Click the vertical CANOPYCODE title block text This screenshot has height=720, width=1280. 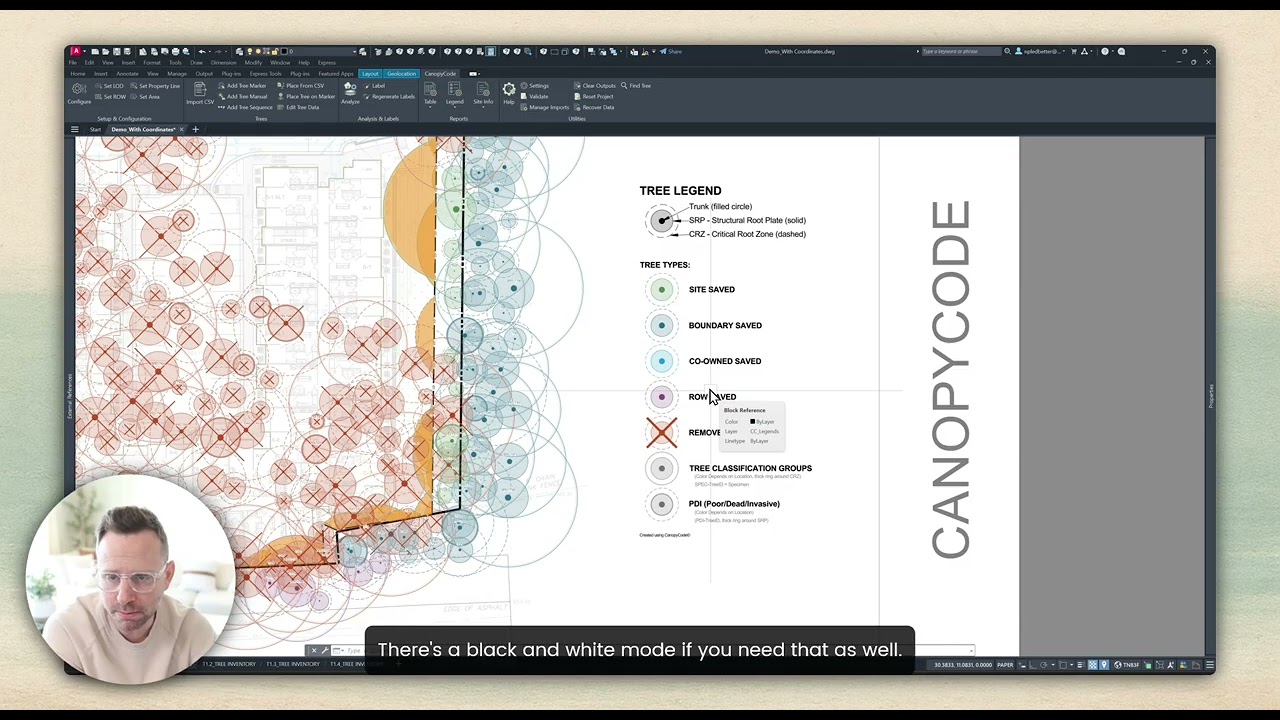[950, 380]
